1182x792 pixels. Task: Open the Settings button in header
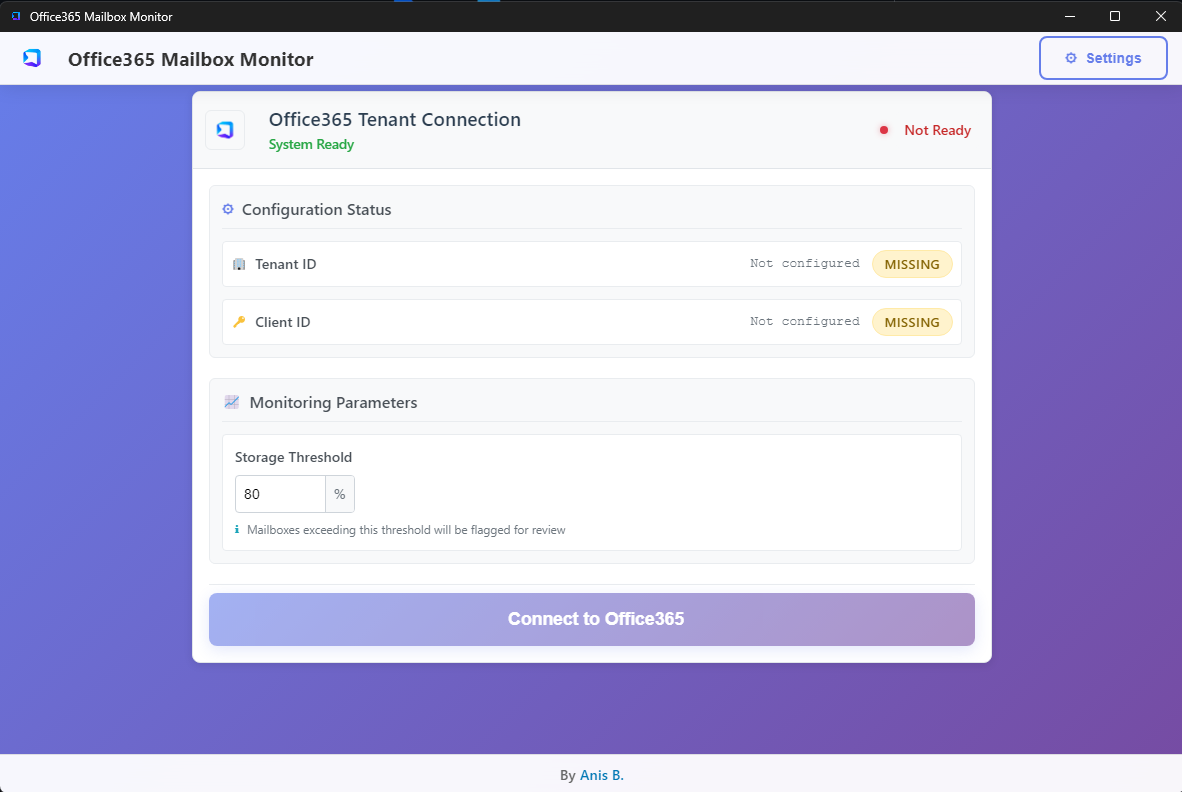(1103, 58)
